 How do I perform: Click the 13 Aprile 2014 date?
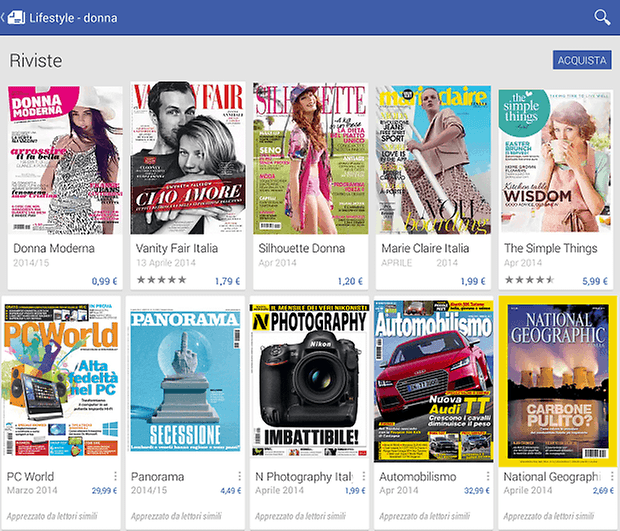coord(166,263)
